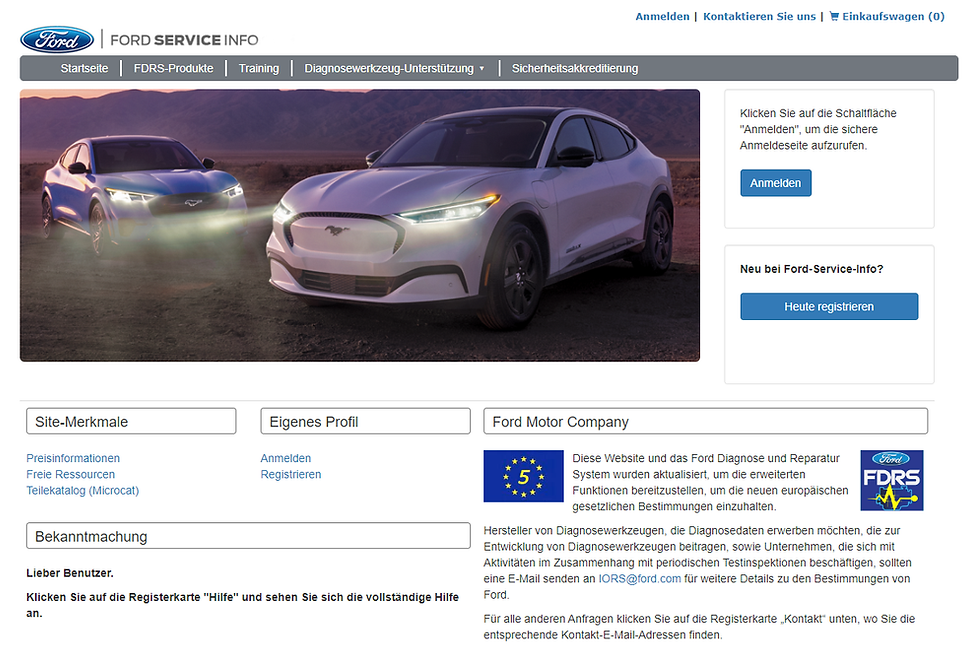Click the Registrieren link under Eigenes Profil

point(291,474)
